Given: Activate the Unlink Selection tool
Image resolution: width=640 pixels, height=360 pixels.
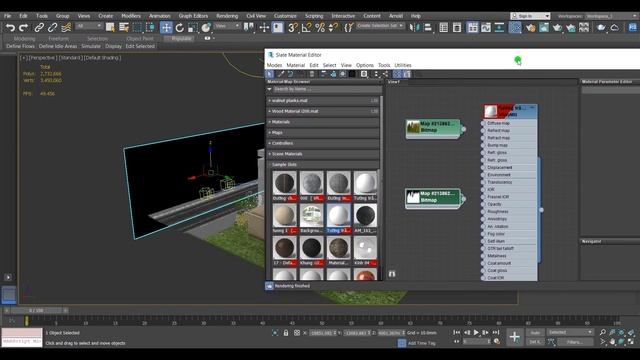Looking at the screenshot, I should 52,27.
